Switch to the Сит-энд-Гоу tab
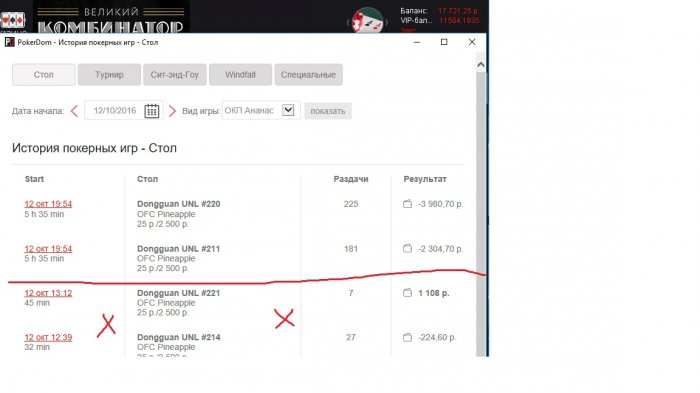This screenshot has height=393, width=700. click(175, 75)
